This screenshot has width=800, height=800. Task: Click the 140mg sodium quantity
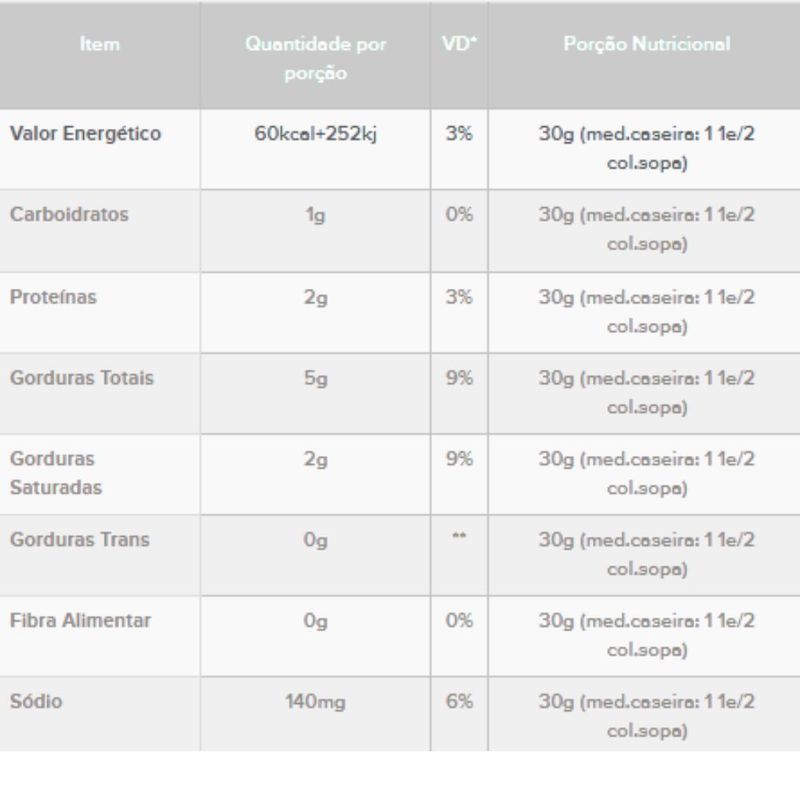pyautogui.click(x=315, y=703)
